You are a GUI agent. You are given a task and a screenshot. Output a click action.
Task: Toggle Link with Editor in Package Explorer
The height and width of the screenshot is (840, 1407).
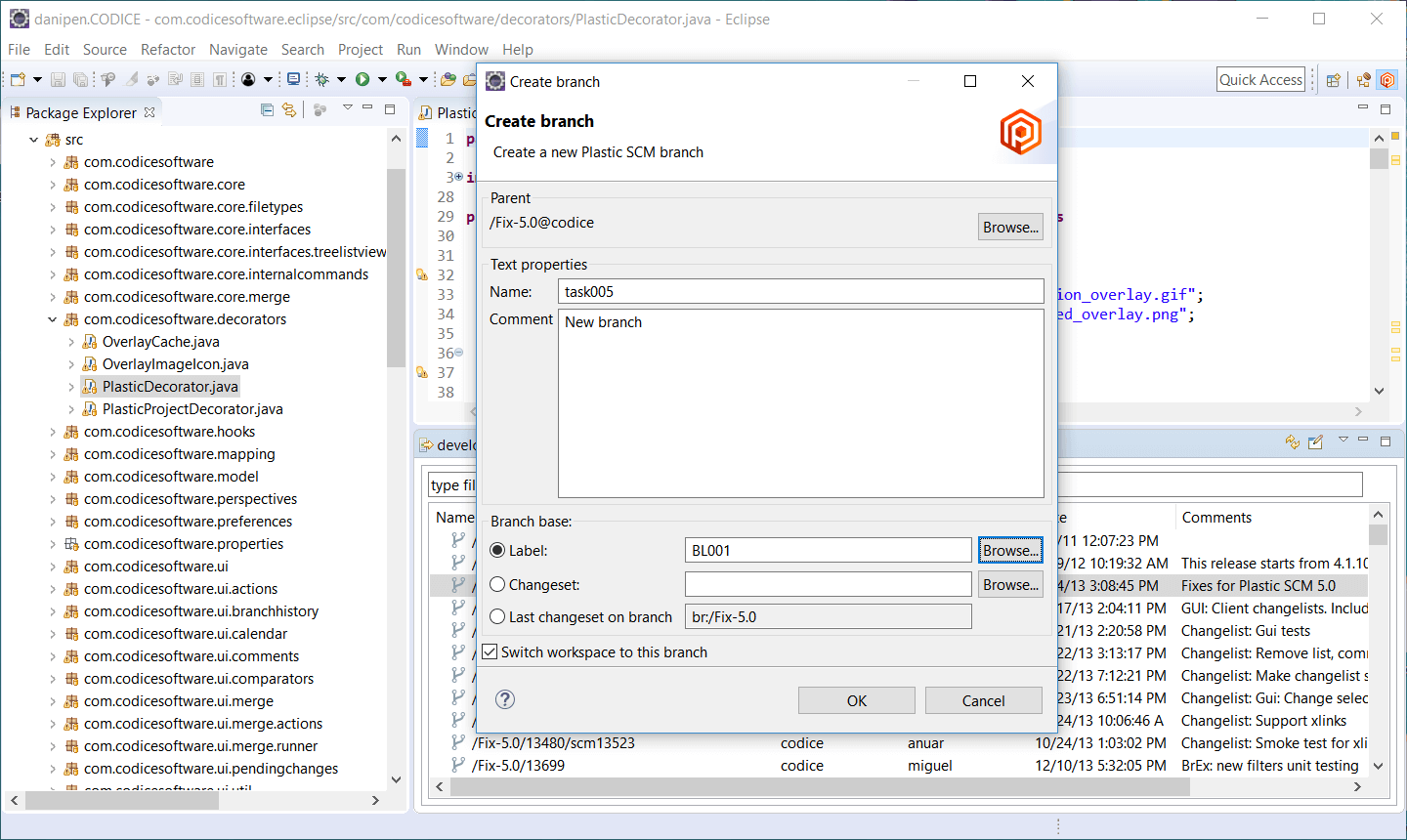289,110
